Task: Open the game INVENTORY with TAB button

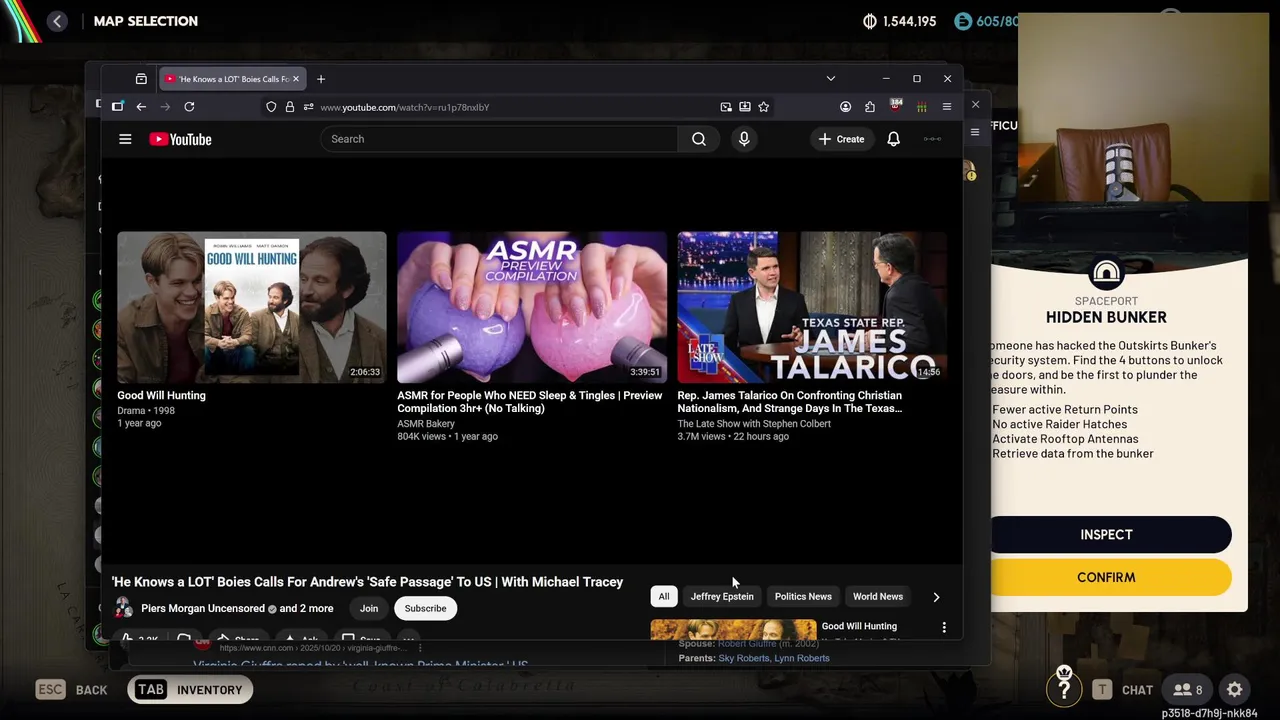Action: [x=190, y=690]
